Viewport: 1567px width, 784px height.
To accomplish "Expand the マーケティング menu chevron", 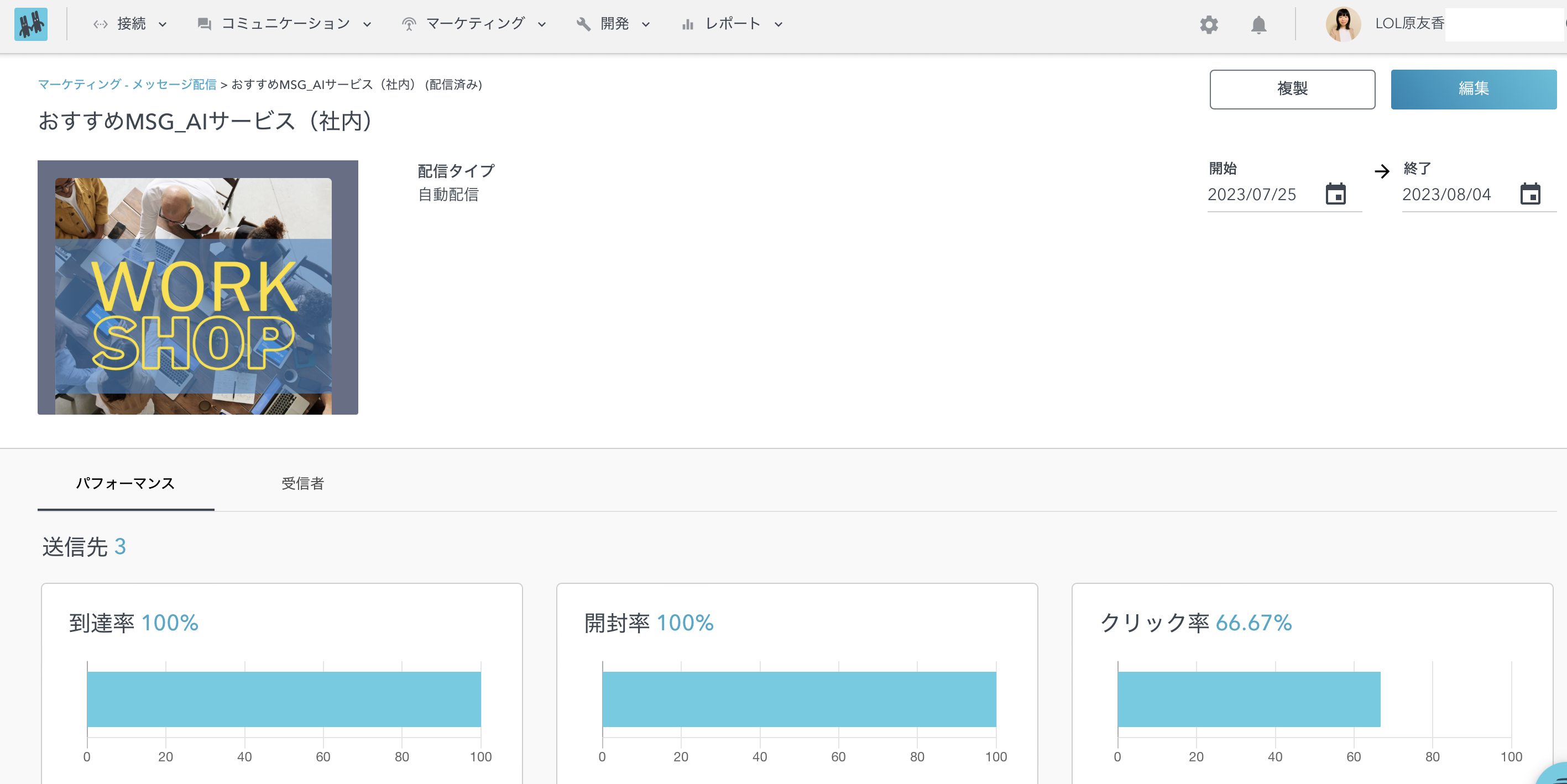I will (542, 25).
